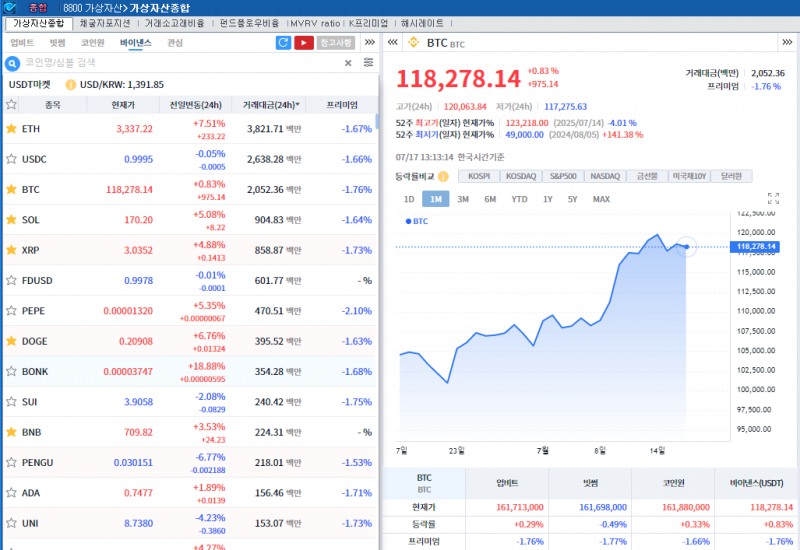The width and height of the screenshot is (800, 550).
Task: Click the blue refresh icon
Action: tap(283, 43)
